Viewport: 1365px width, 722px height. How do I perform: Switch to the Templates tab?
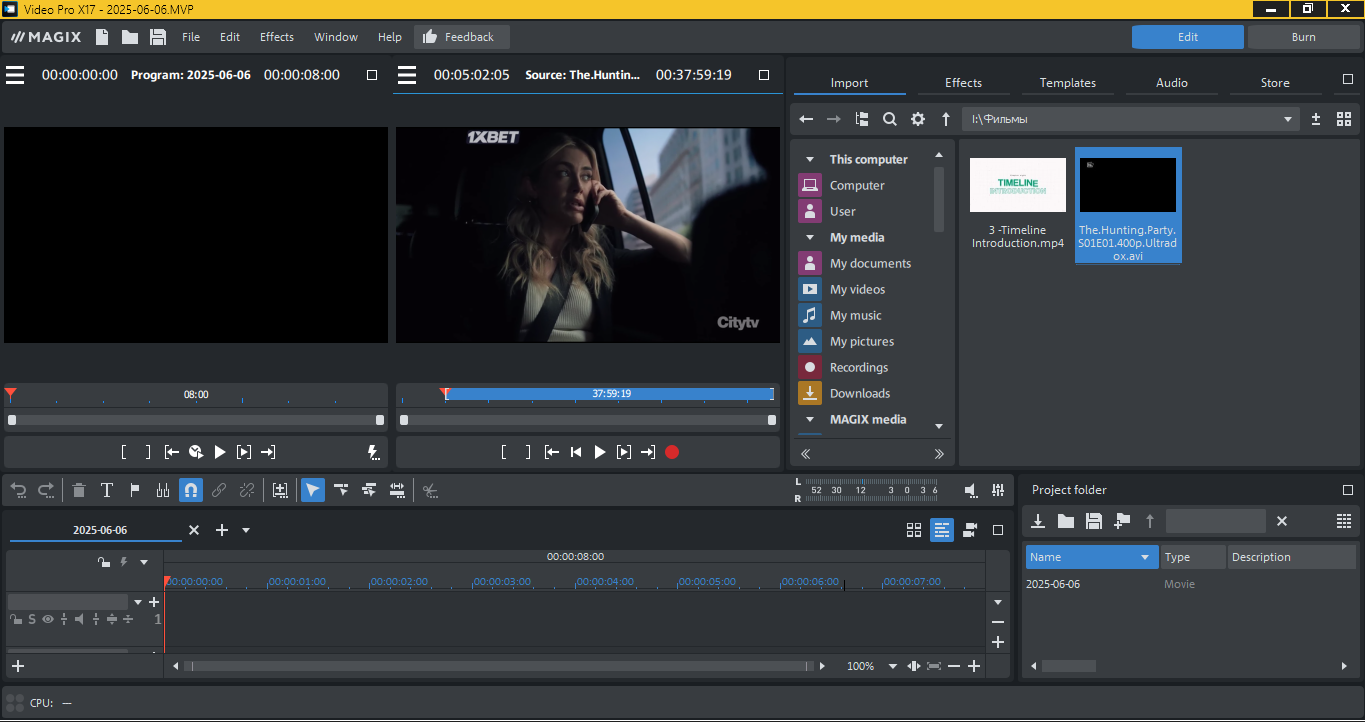(x=1067, y=83)
